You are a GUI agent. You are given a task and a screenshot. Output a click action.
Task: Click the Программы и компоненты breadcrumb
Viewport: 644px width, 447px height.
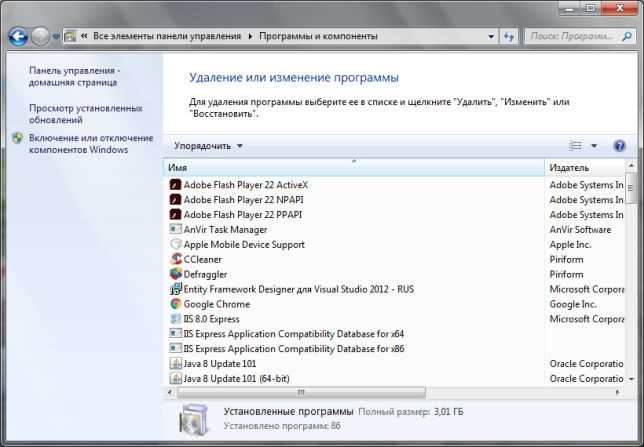point(316,37)
